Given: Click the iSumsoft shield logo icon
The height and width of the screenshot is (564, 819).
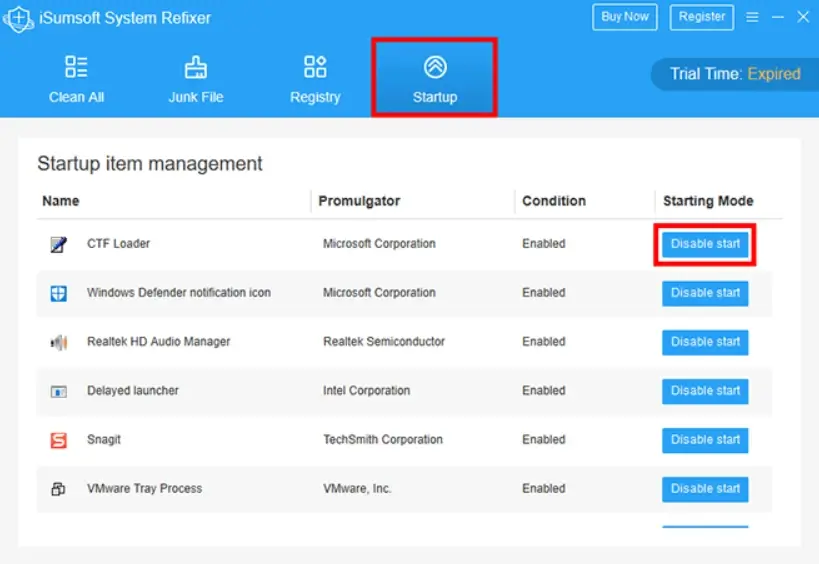Looking at the screenshot, I should tap(18, 19).
